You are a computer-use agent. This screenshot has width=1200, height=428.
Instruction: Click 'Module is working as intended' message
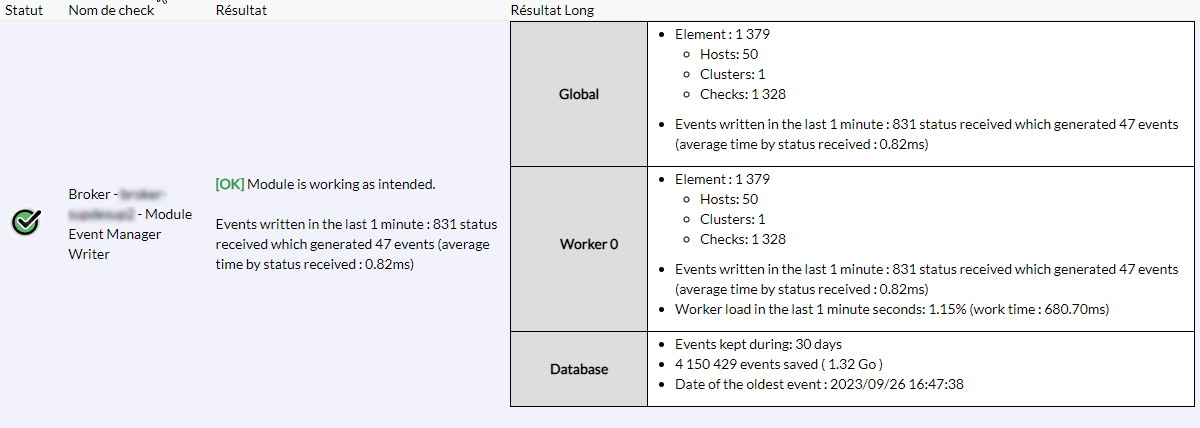(341, 185)
